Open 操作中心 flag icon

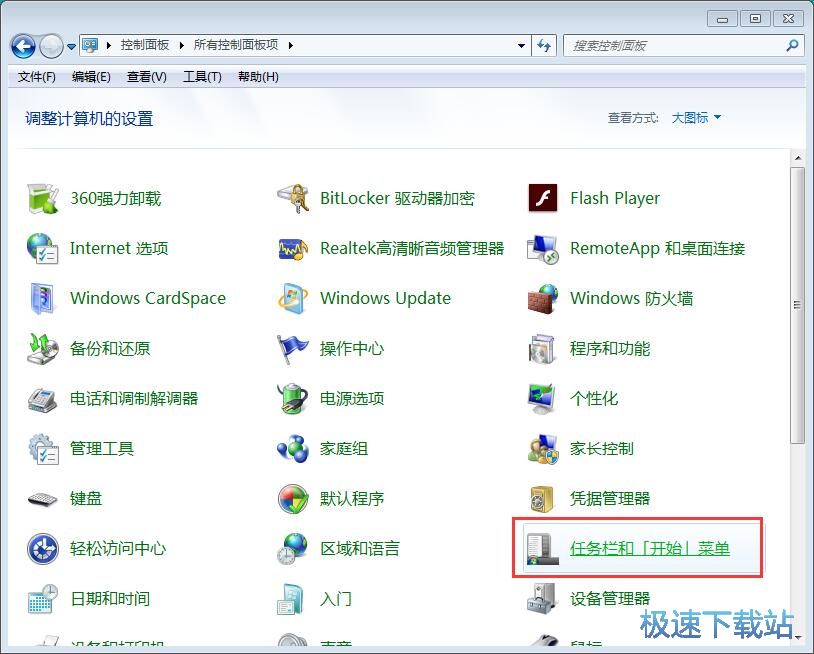coord(293,348)
